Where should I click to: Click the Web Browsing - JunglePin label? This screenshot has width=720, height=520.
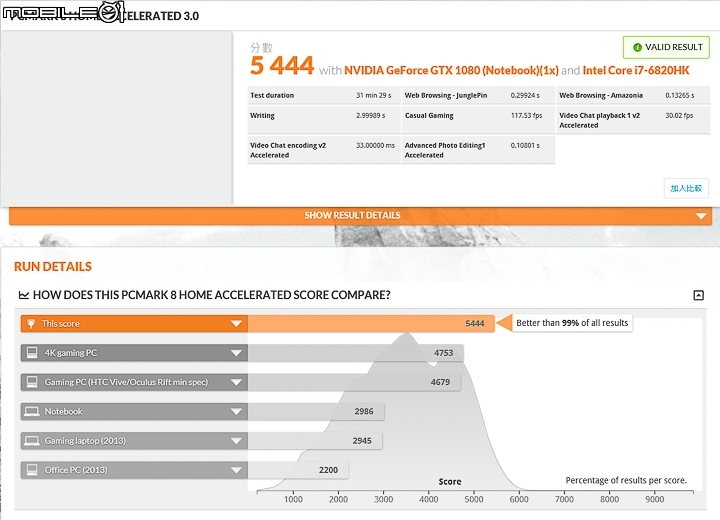(x=446, y=96)
